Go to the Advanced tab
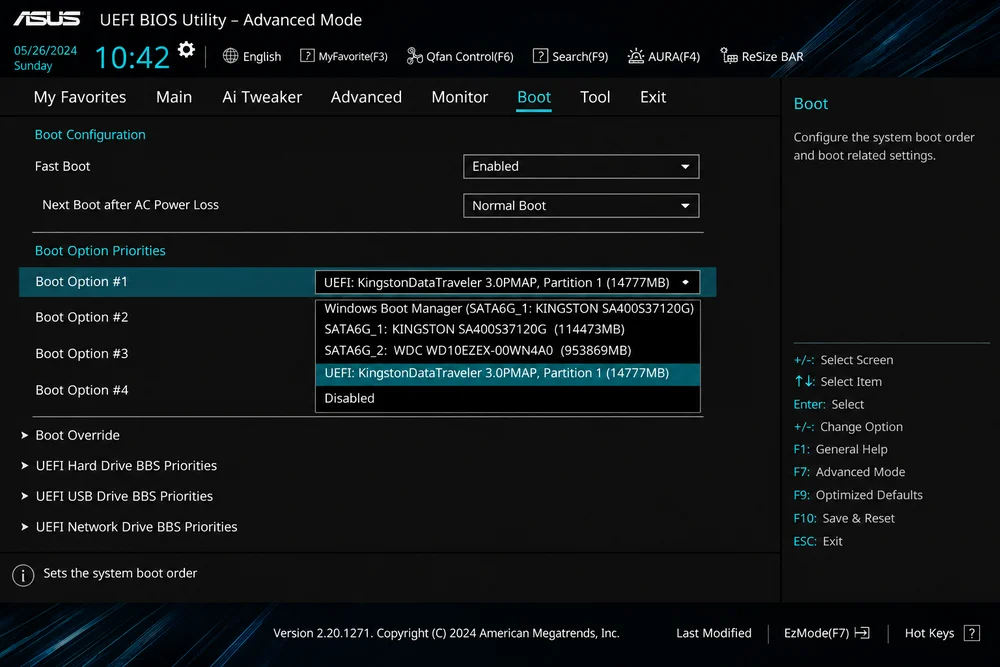Screen dimensions: 1000x667 click(x=366, y=97)
